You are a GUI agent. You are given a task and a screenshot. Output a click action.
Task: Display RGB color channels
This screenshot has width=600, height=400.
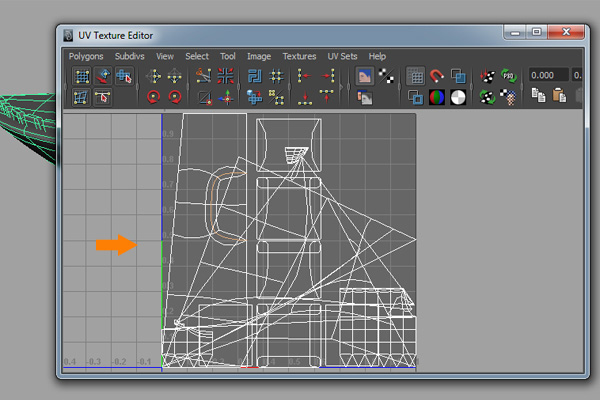point(437,97)
